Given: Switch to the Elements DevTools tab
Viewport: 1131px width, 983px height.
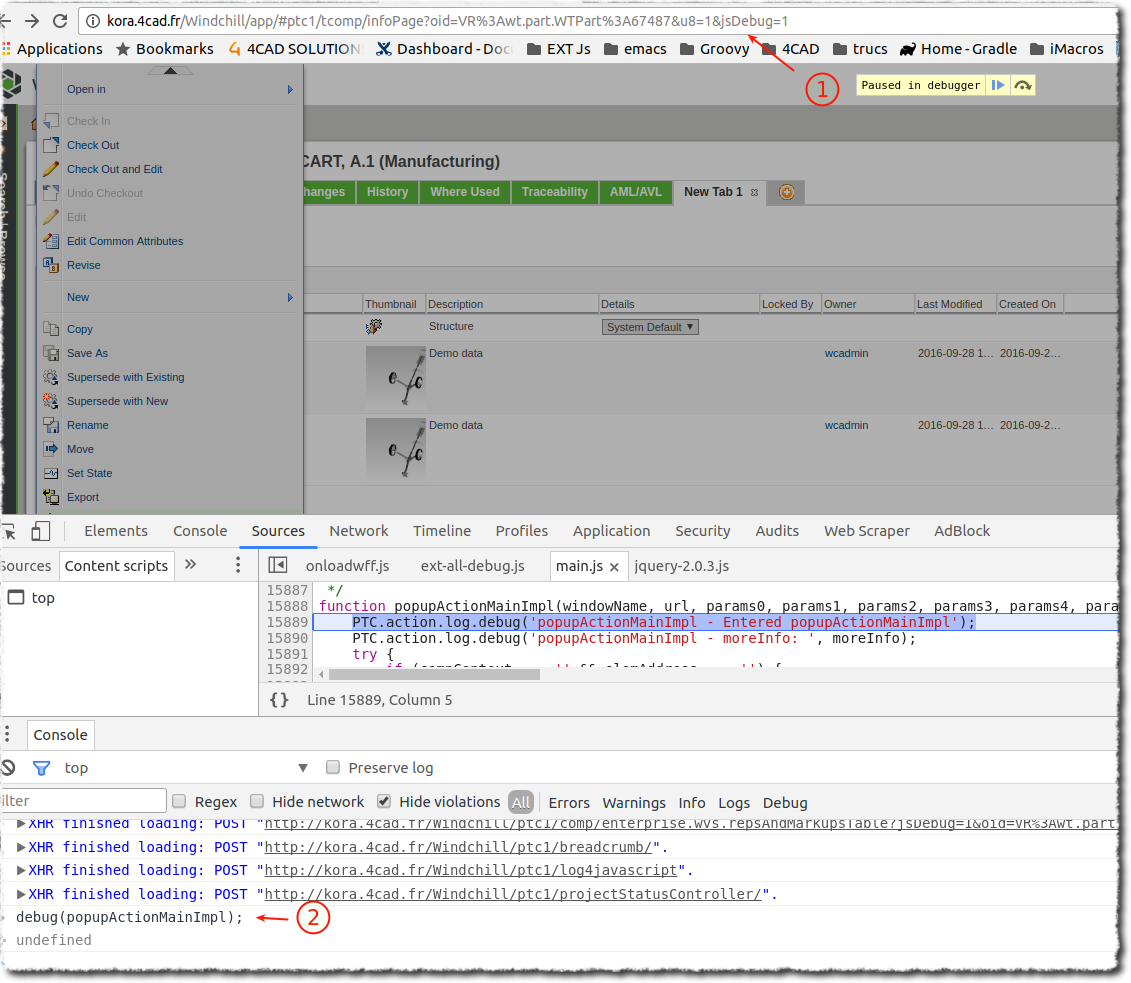Looking at the screenshot, I should point(115,531).
